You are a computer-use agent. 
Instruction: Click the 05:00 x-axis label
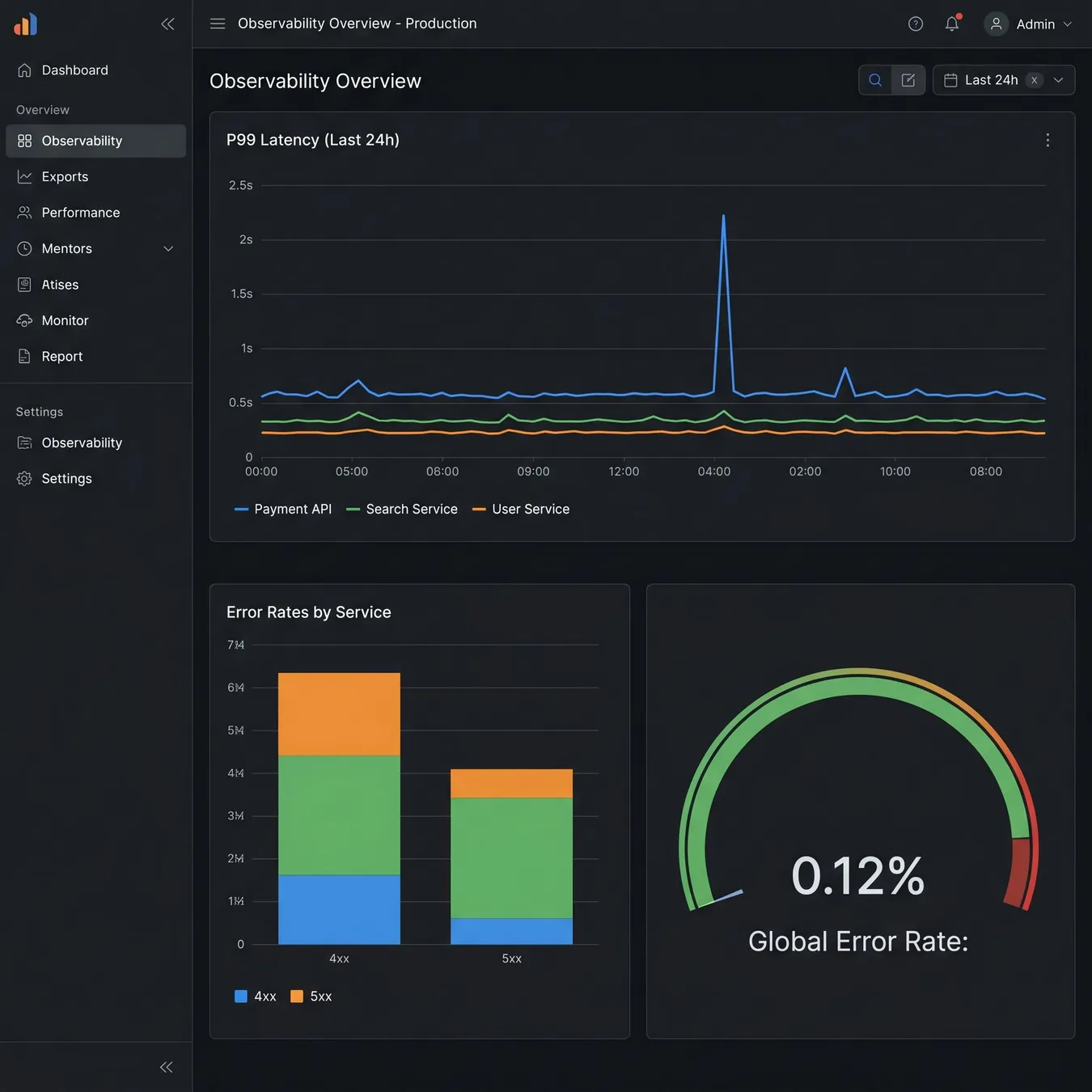(352, 472)
